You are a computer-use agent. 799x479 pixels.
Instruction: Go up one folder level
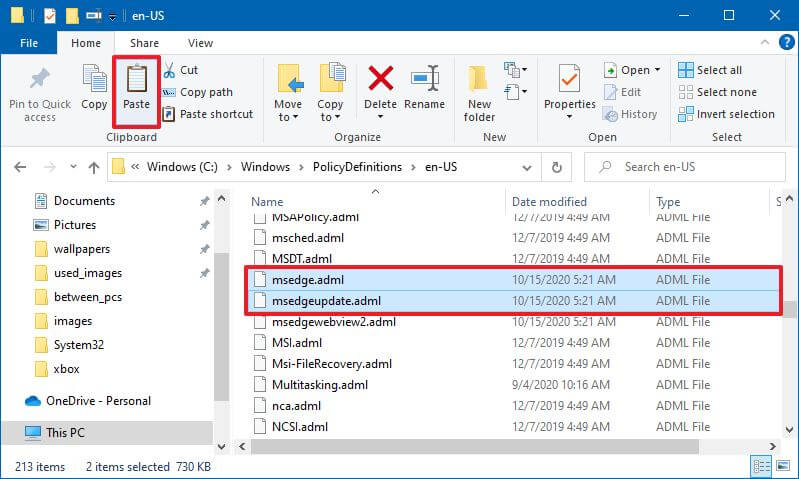94,167
